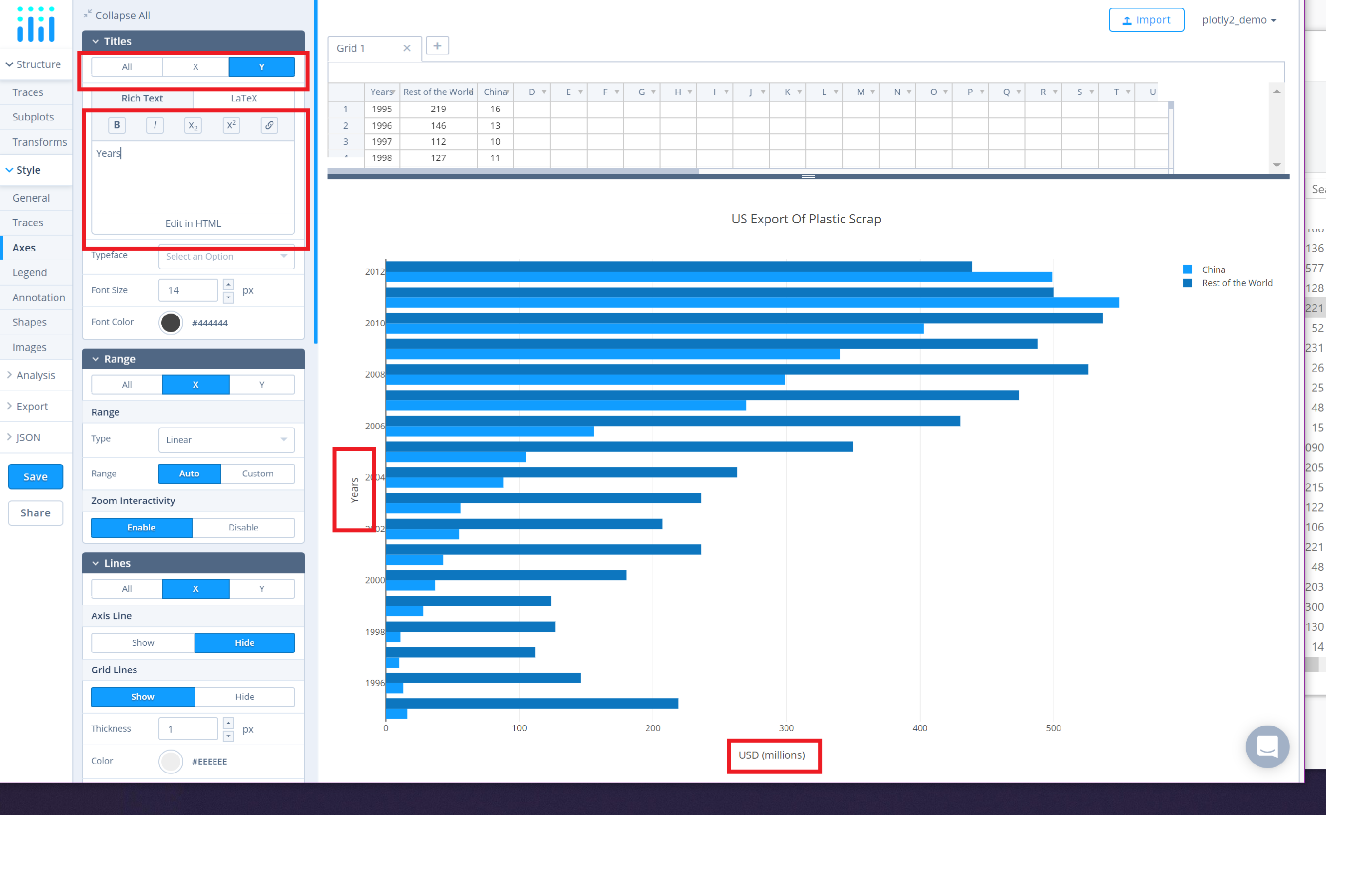Click the Italic formatting icon

tap(155, 125)
